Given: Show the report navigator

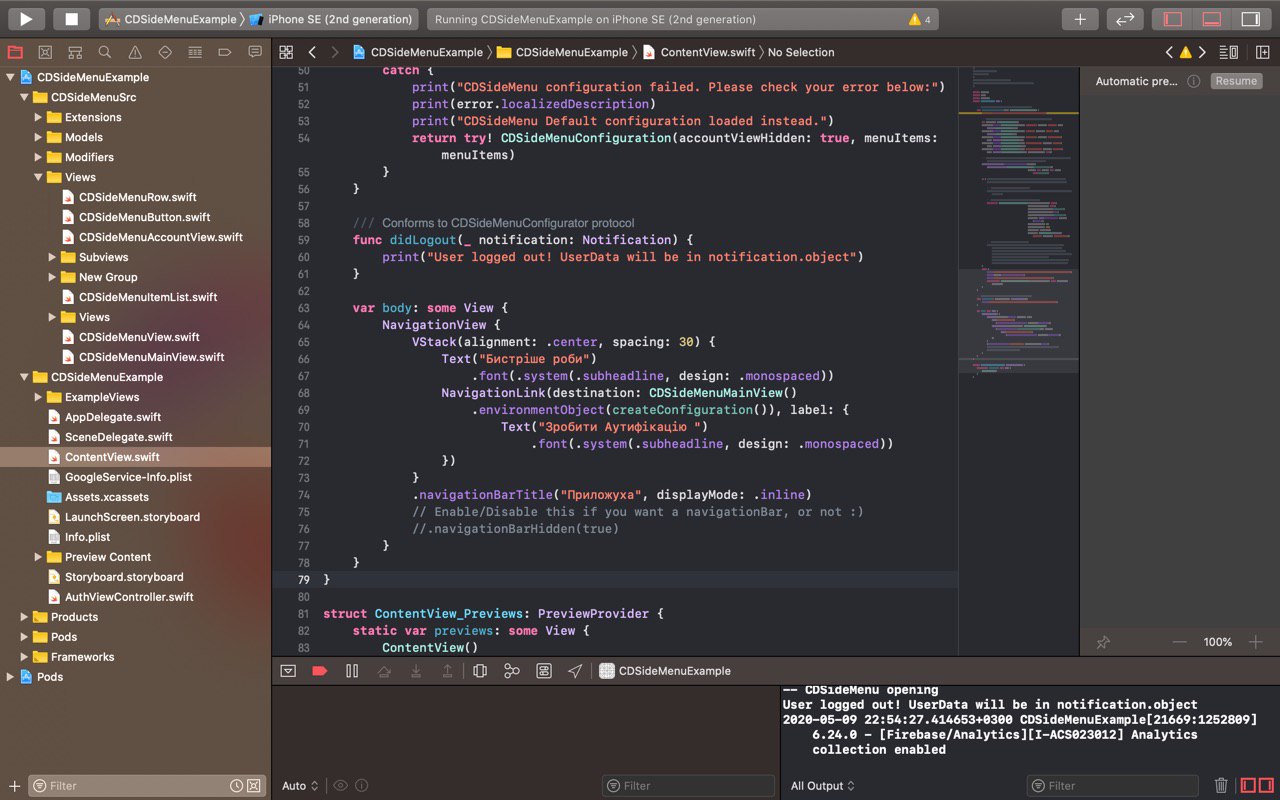Looking at the screenshot, I should [x=255, y=52].
